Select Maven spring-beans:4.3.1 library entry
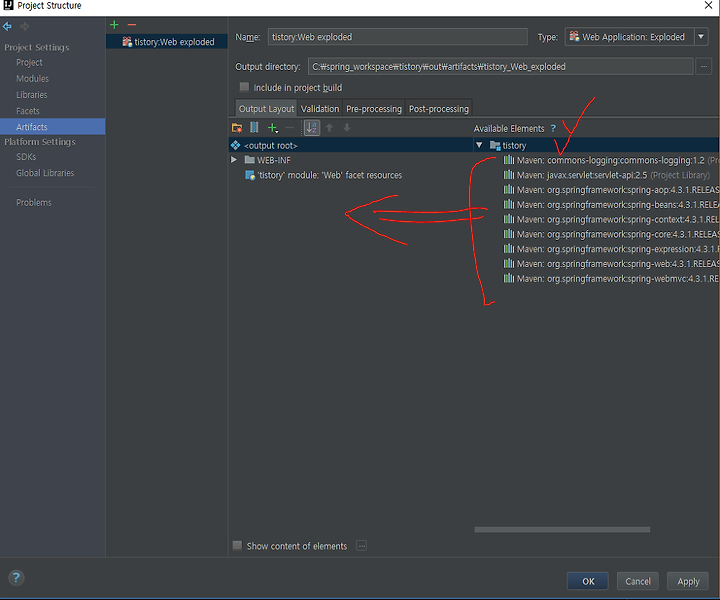 click(x=612, y=204)
